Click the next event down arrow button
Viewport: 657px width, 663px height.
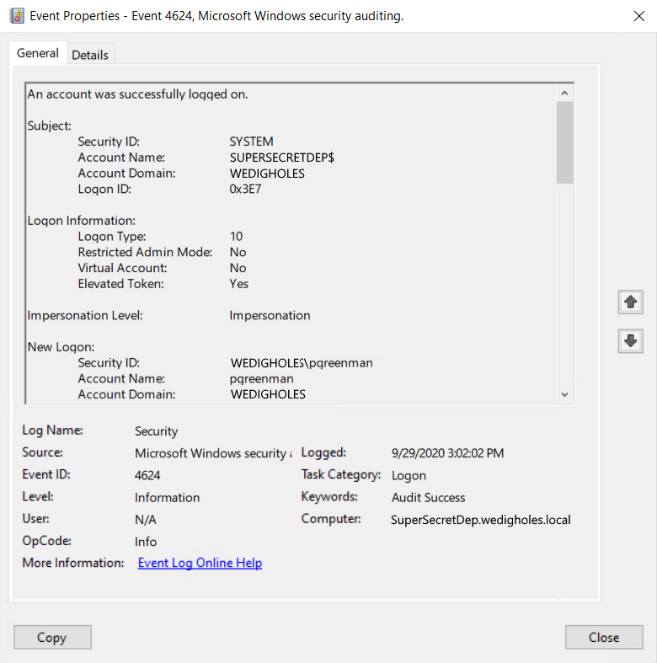(x=630, y=341)
